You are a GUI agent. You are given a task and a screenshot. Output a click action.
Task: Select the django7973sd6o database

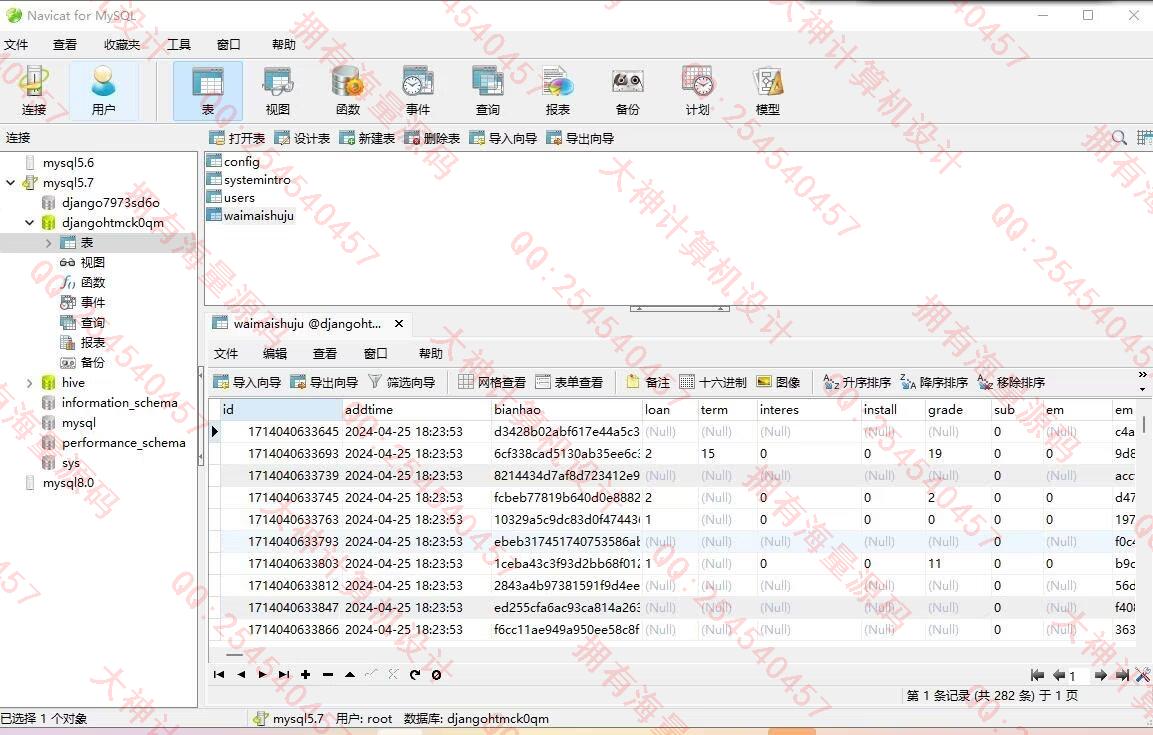point(110,203)
